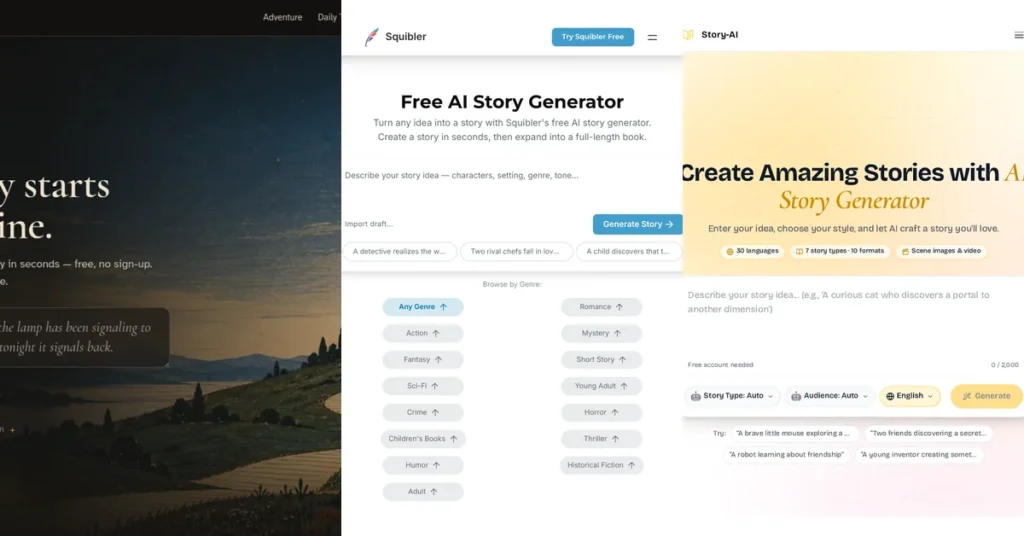This screenshot has height=536, width=1024.
Task: Open the Story Type: Auto dropdown
Action: coord(732,396)
